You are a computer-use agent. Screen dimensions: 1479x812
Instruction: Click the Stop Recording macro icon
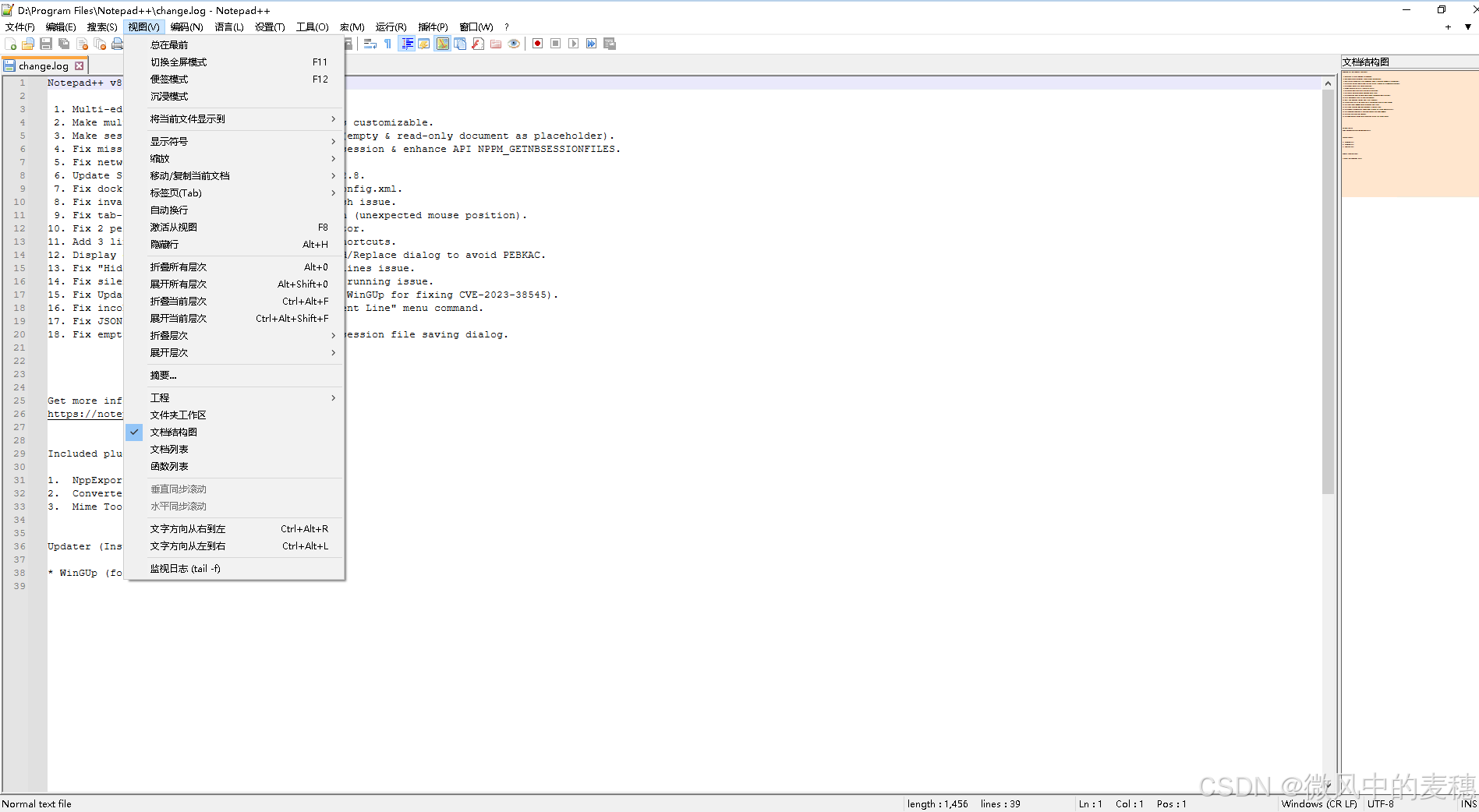(x=555, y=44)
